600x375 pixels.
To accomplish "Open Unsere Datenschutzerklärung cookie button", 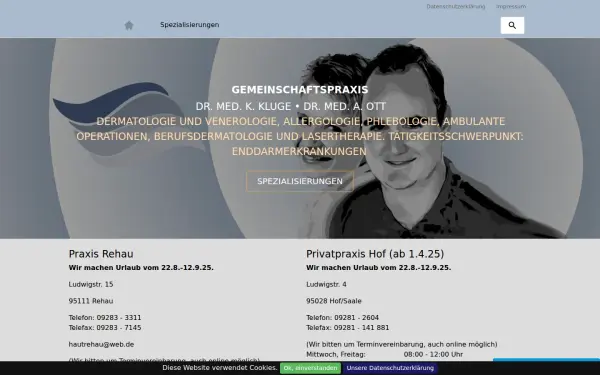I will click(390, 368).
